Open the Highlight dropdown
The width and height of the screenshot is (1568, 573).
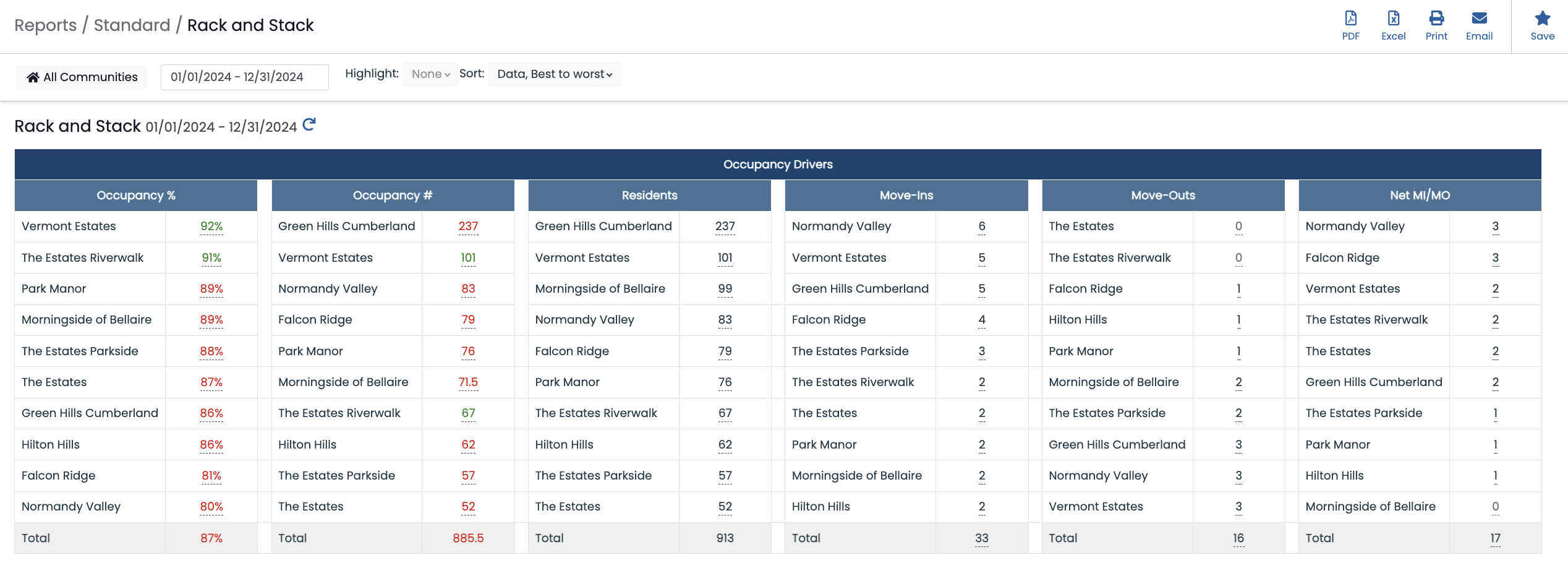coord(430,74)
